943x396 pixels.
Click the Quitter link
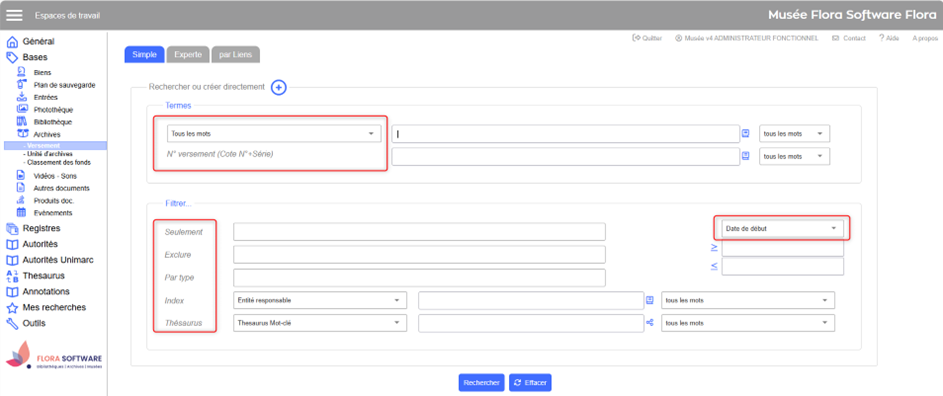(x=647, y=38)
